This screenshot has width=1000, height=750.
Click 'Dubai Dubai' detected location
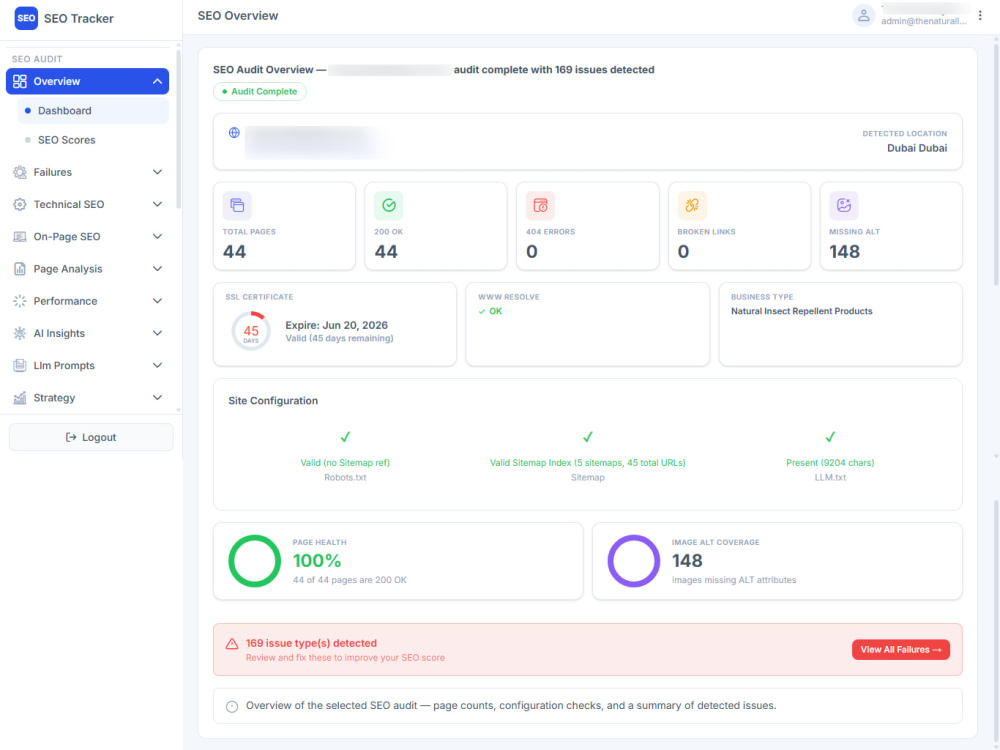[916, 148]
